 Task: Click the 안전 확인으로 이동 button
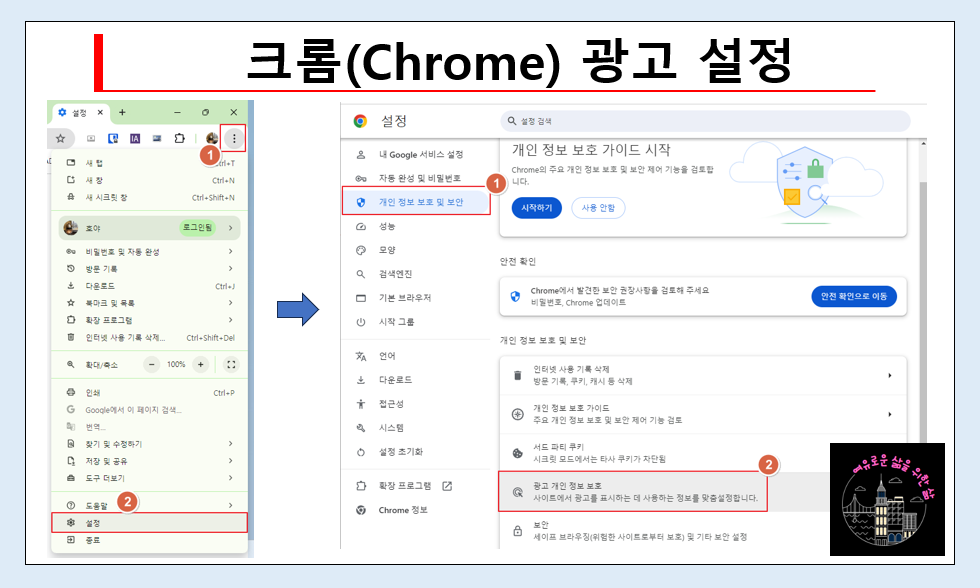[854, 296]
